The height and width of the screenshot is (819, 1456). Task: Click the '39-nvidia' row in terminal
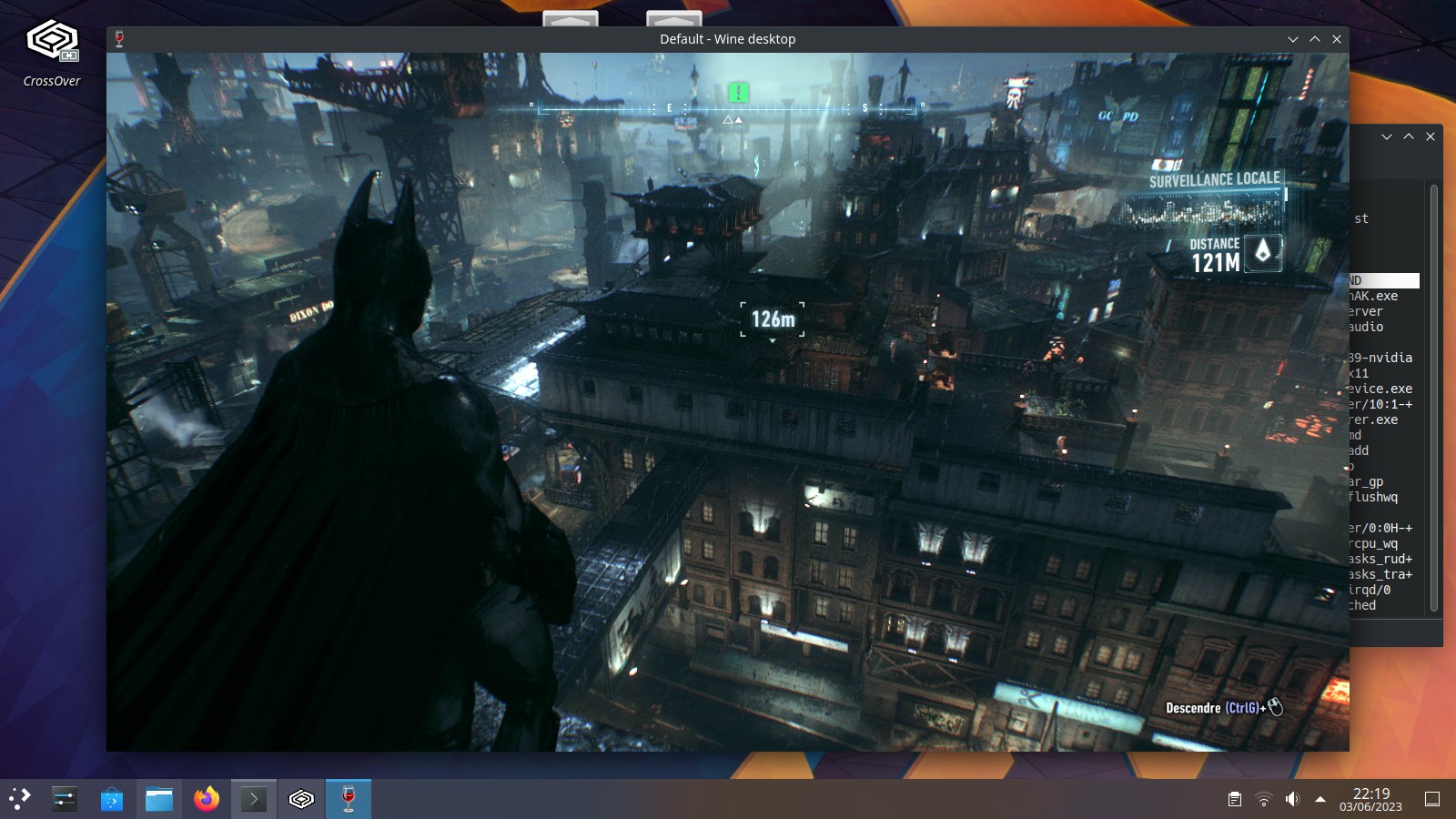pos(1380,358)
